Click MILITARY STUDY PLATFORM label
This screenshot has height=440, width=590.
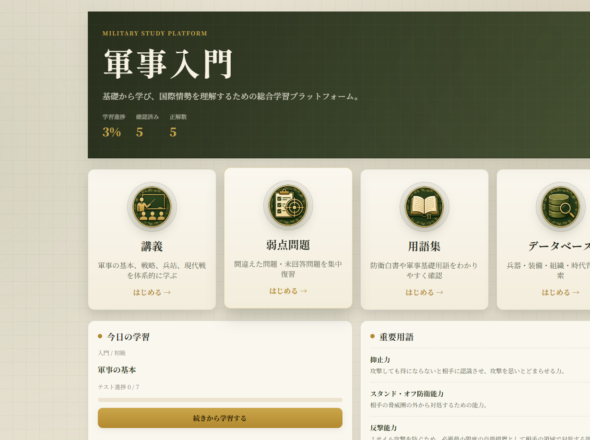[x=155, y=33]
